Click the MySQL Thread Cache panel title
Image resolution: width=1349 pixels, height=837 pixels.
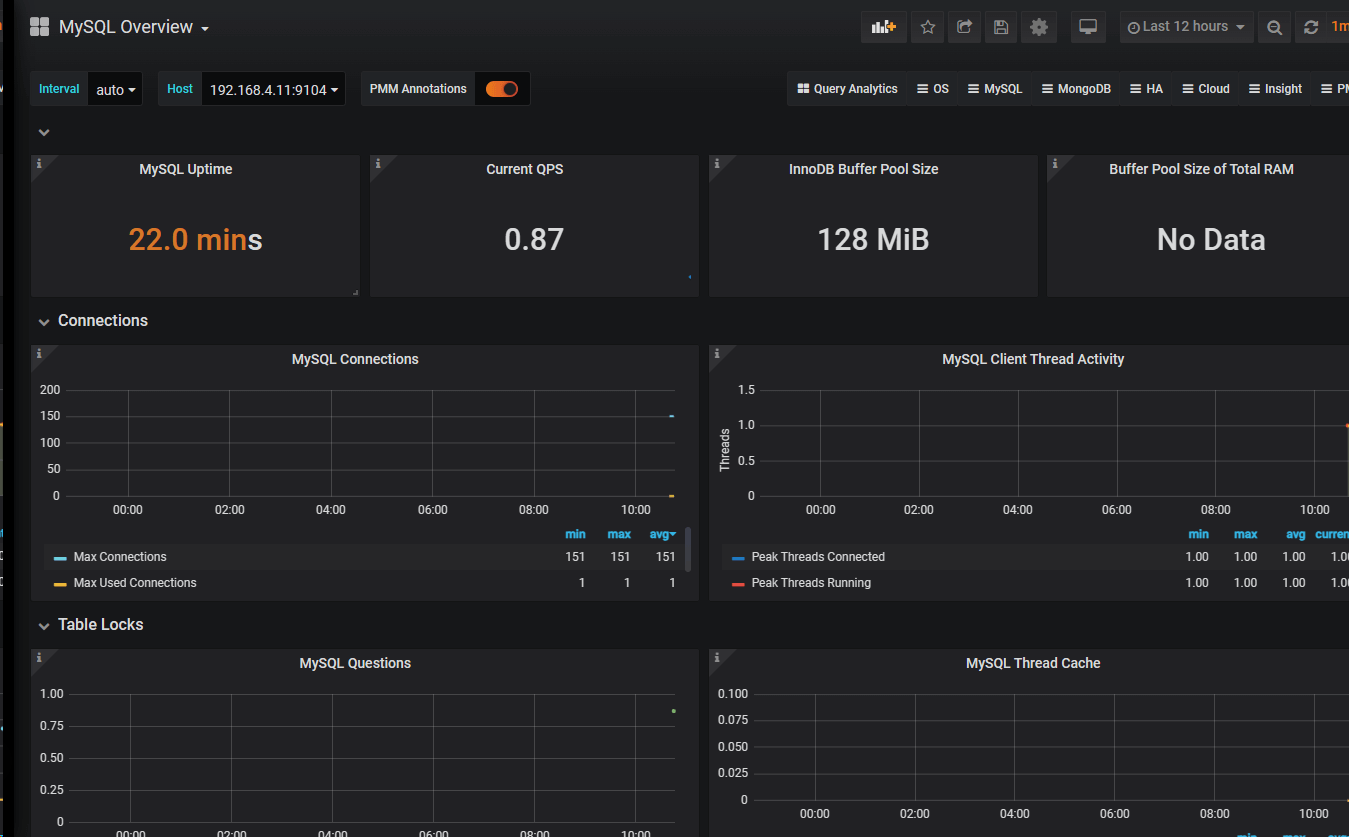[1033, 663]
